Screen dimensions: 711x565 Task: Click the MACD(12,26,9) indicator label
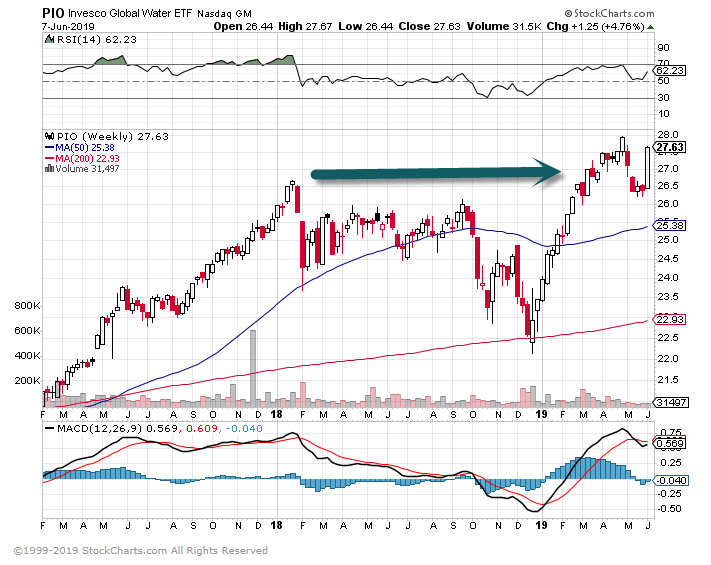click(99, 429)
